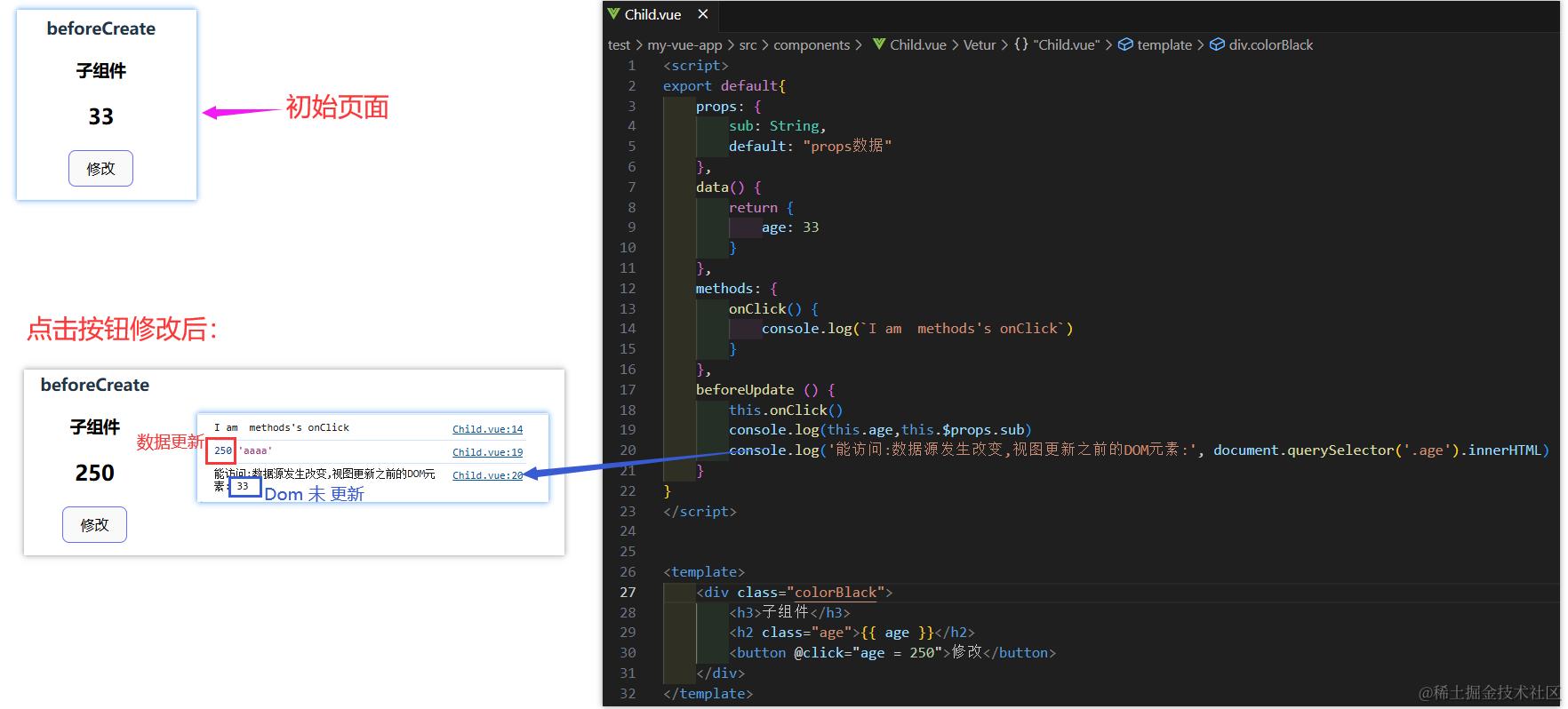Select 'template' breadcrumb item
The width and height of the screenshot is (1568, 709).
click(1164, 45)
